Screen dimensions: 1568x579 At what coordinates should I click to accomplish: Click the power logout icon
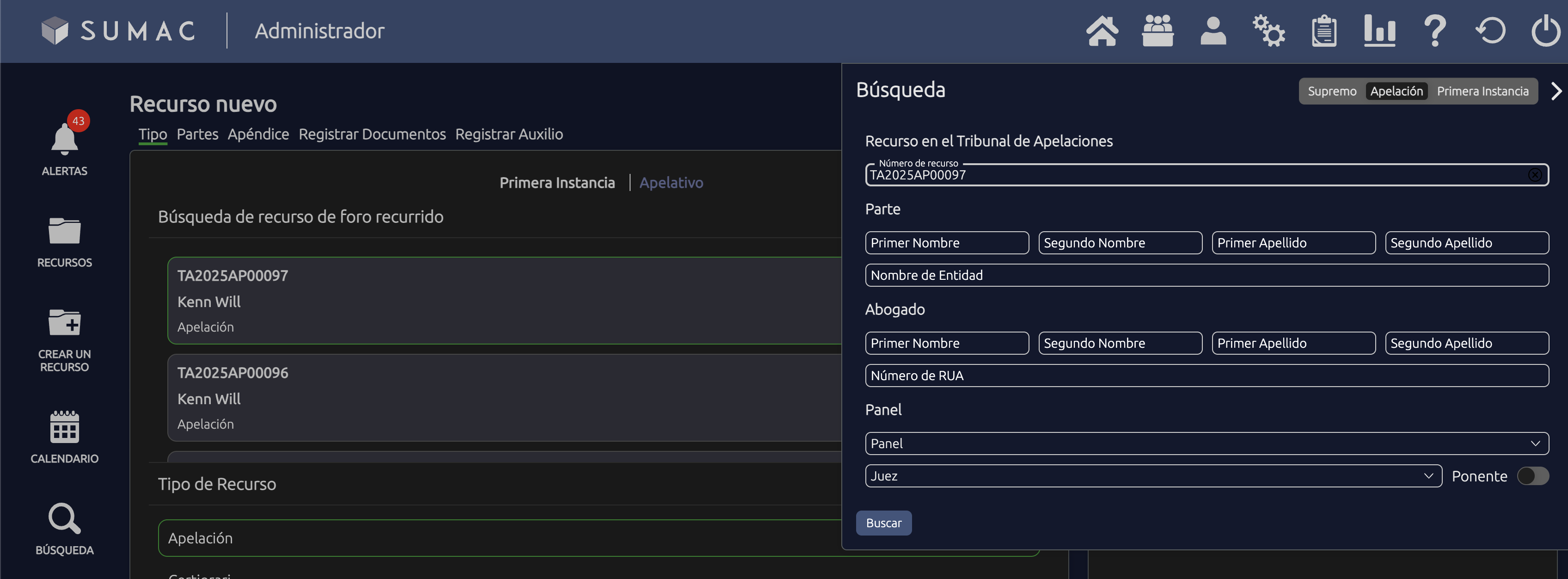[x=1545, y=31]
